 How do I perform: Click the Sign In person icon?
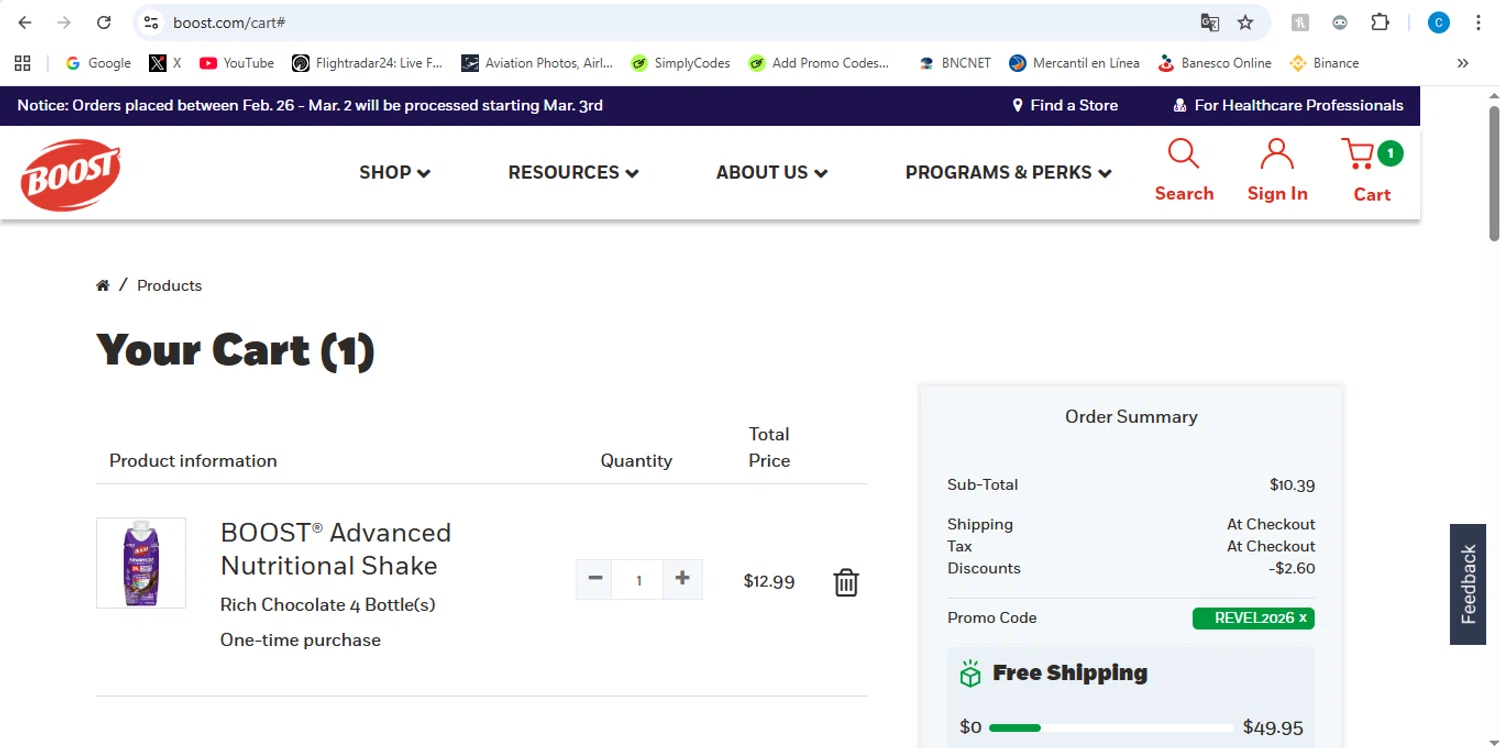tap(1277, 154)
